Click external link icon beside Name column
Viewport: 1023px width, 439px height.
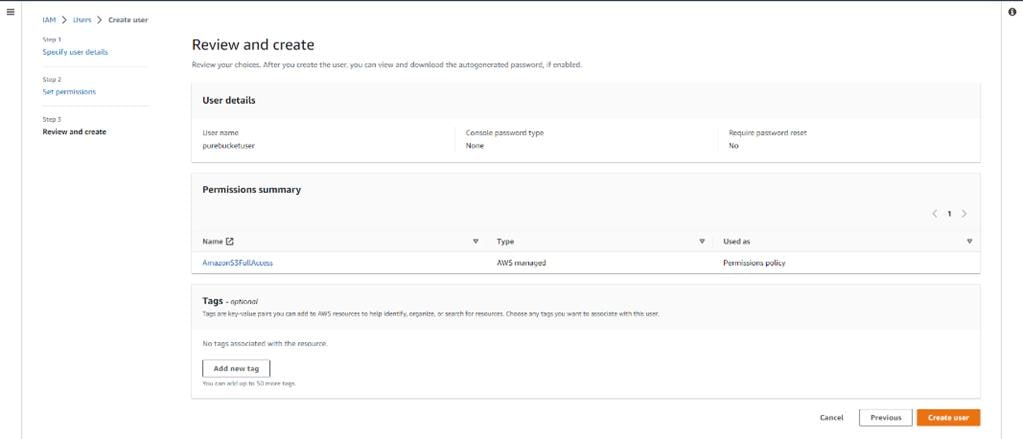pos(230,241)
